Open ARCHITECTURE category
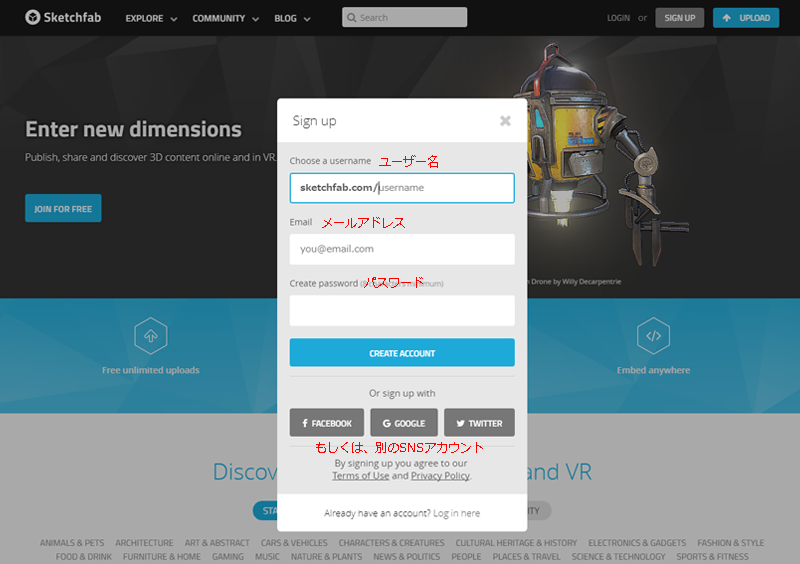800x564 pixels. click(x=144, y=543)
